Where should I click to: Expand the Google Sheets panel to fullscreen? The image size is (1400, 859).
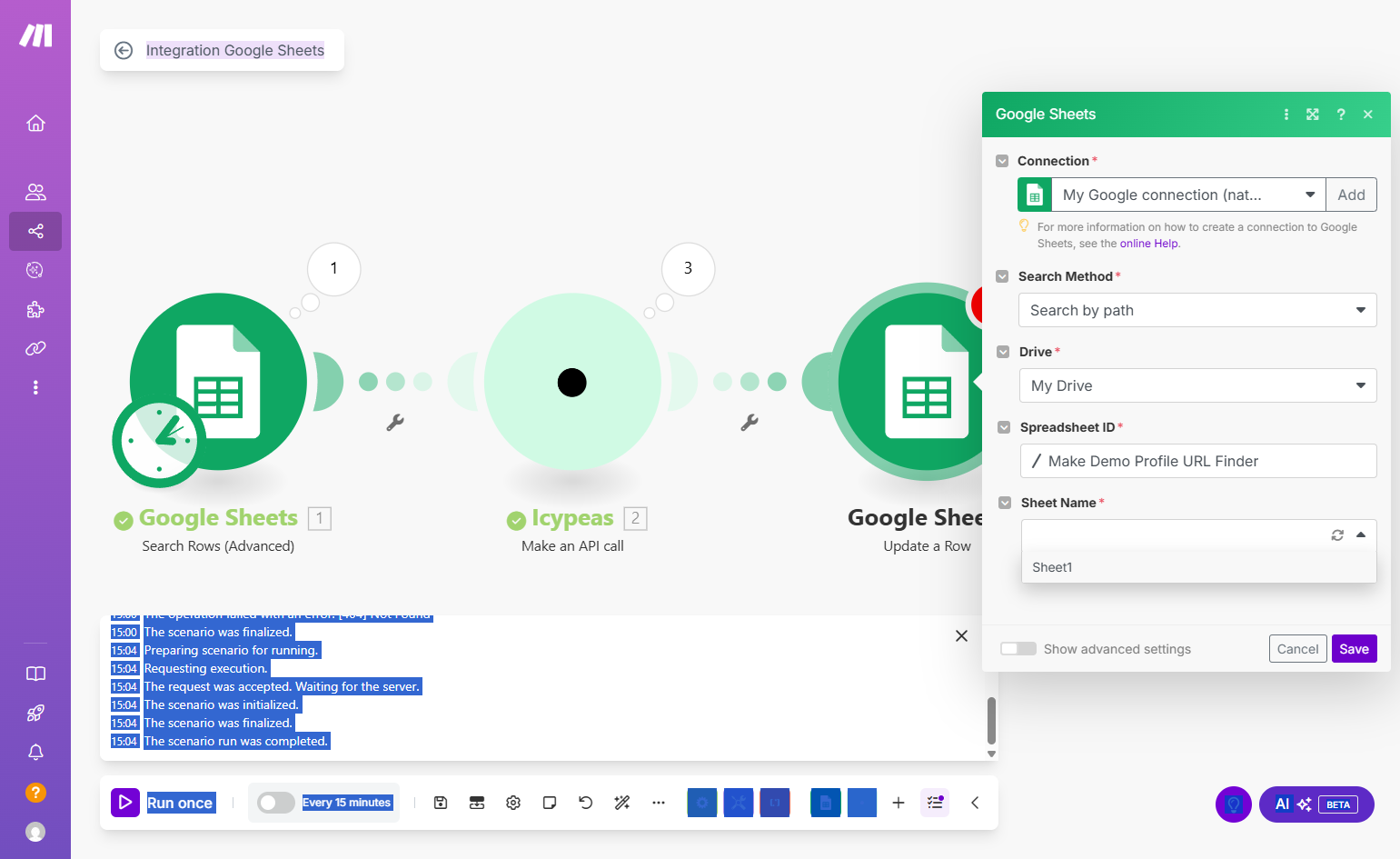(x=1313, y=115)
